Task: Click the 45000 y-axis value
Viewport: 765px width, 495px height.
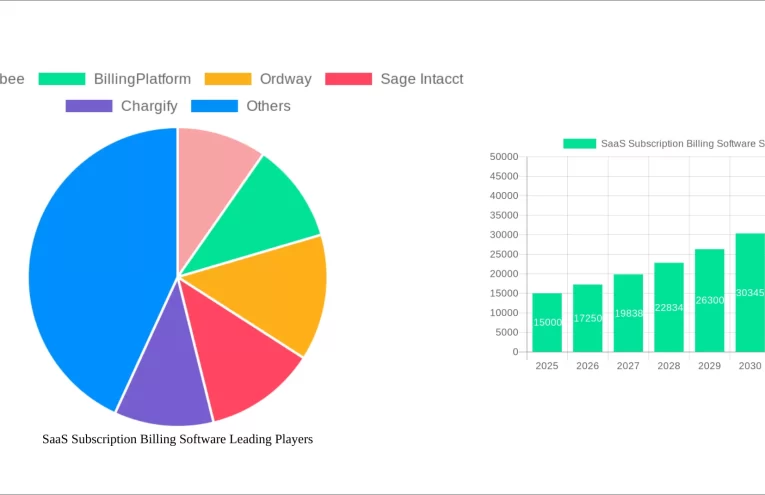Action: tap(504, 176)
